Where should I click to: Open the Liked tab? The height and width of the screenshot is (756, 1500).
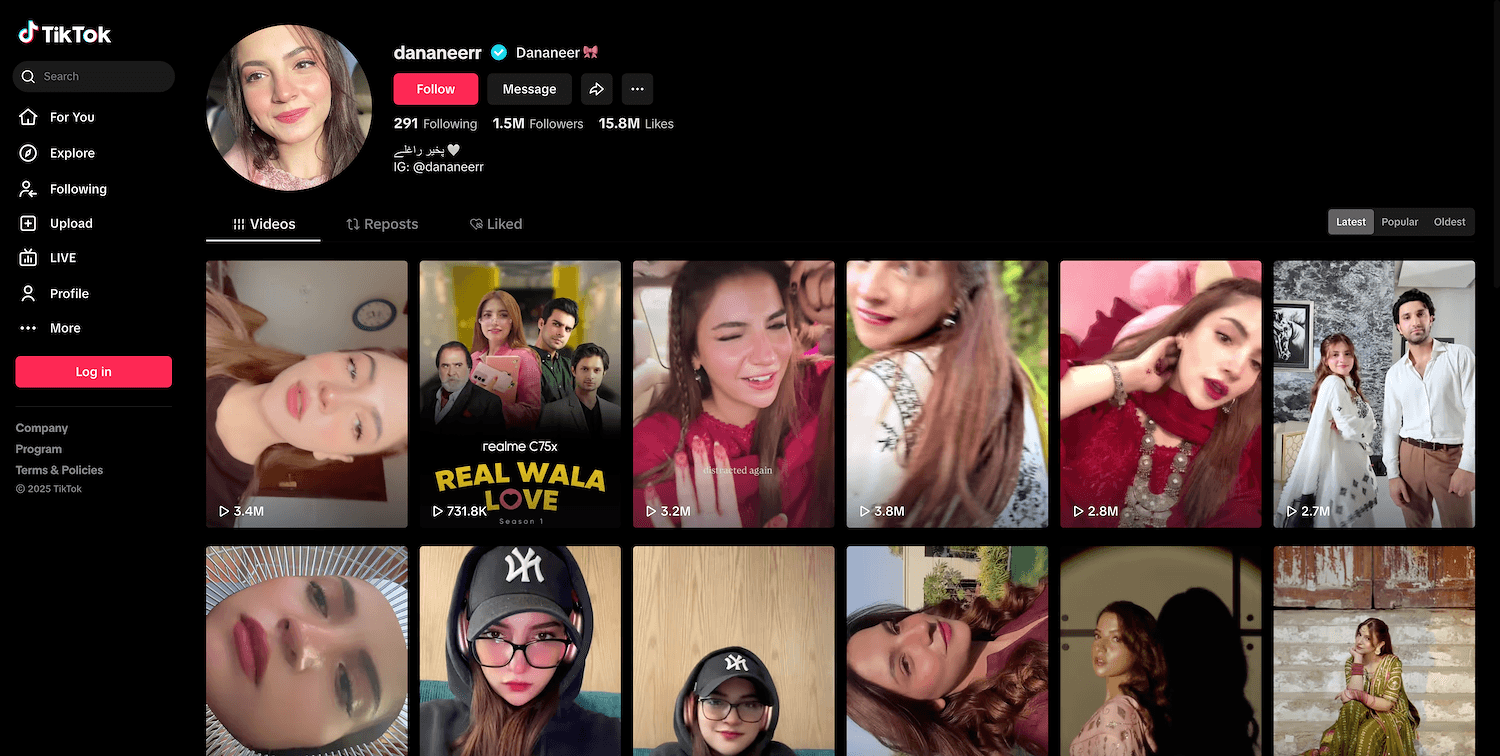(496, 224)
